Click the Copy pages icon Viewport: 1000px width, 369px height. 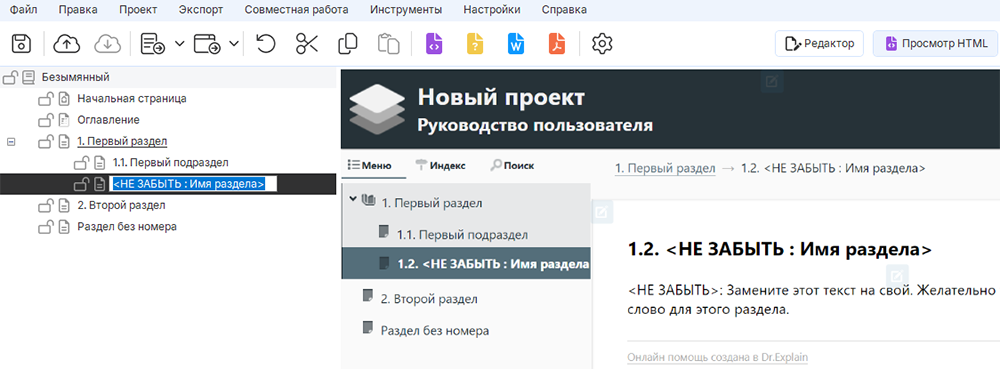point(348,44)
